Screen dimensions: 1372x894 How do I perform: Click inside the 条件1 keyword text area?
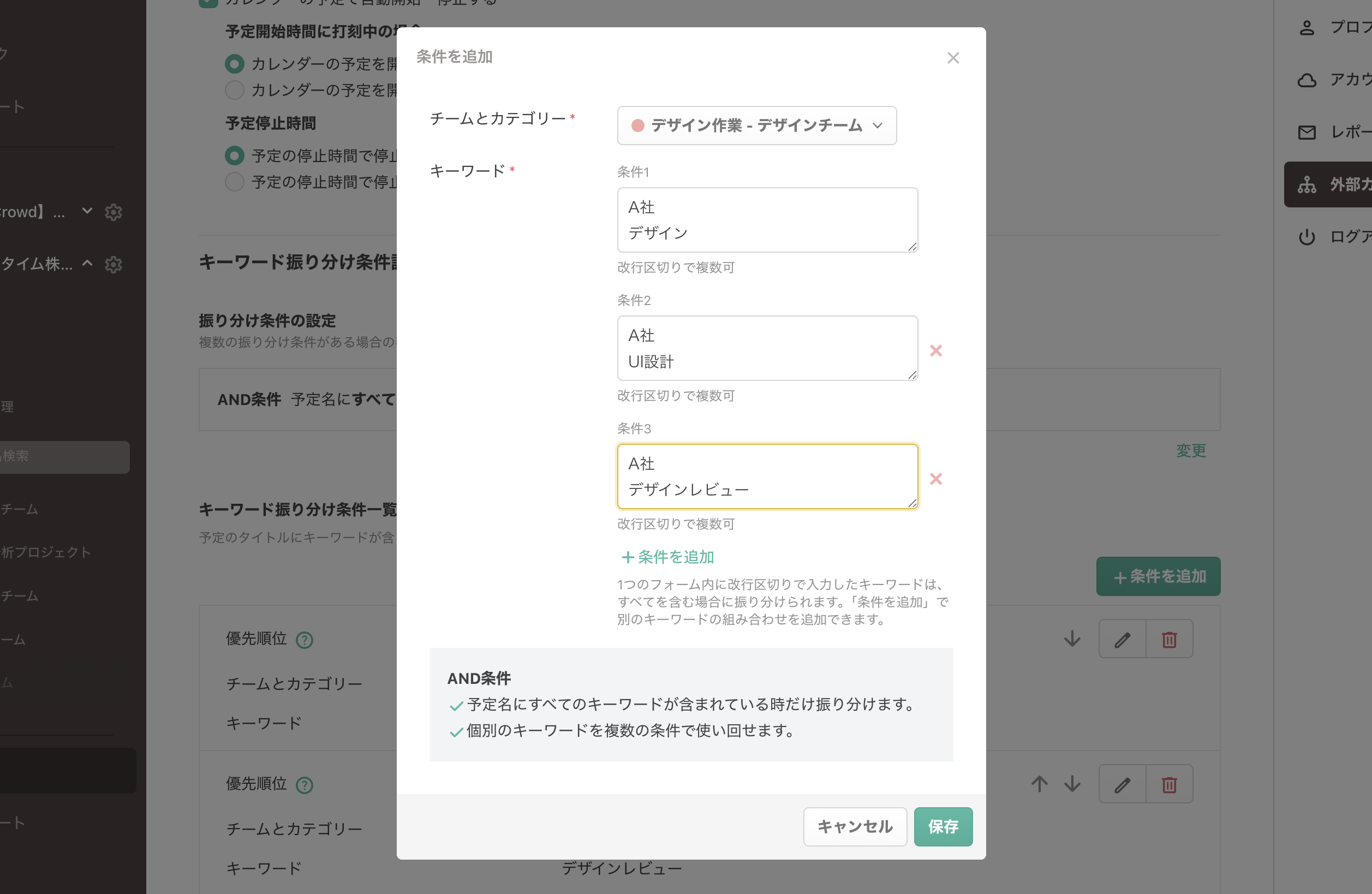pos(767,219)
